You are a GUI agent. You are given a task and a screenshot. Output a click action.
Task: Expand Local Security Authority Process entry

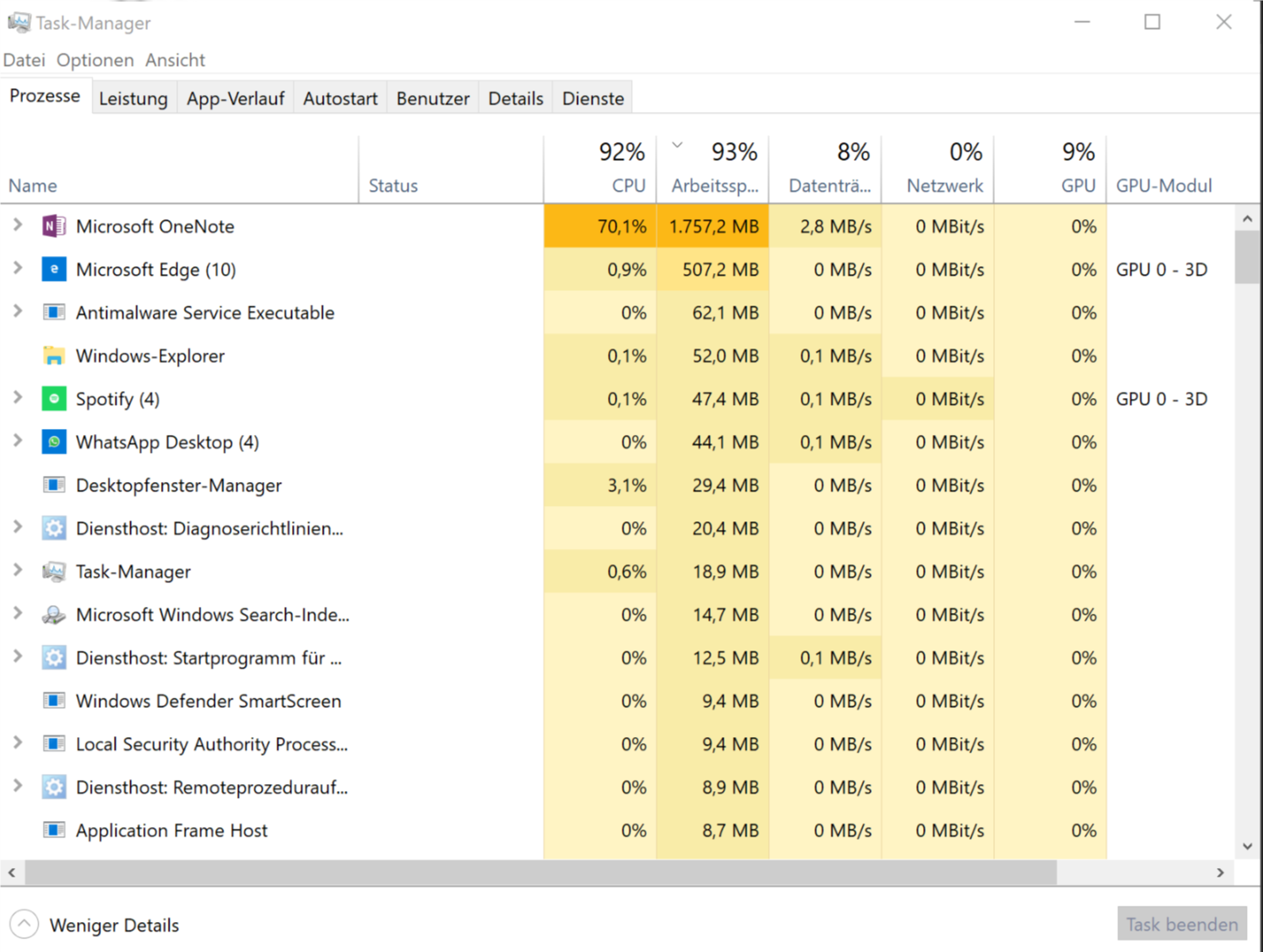[x=17, y=743]
